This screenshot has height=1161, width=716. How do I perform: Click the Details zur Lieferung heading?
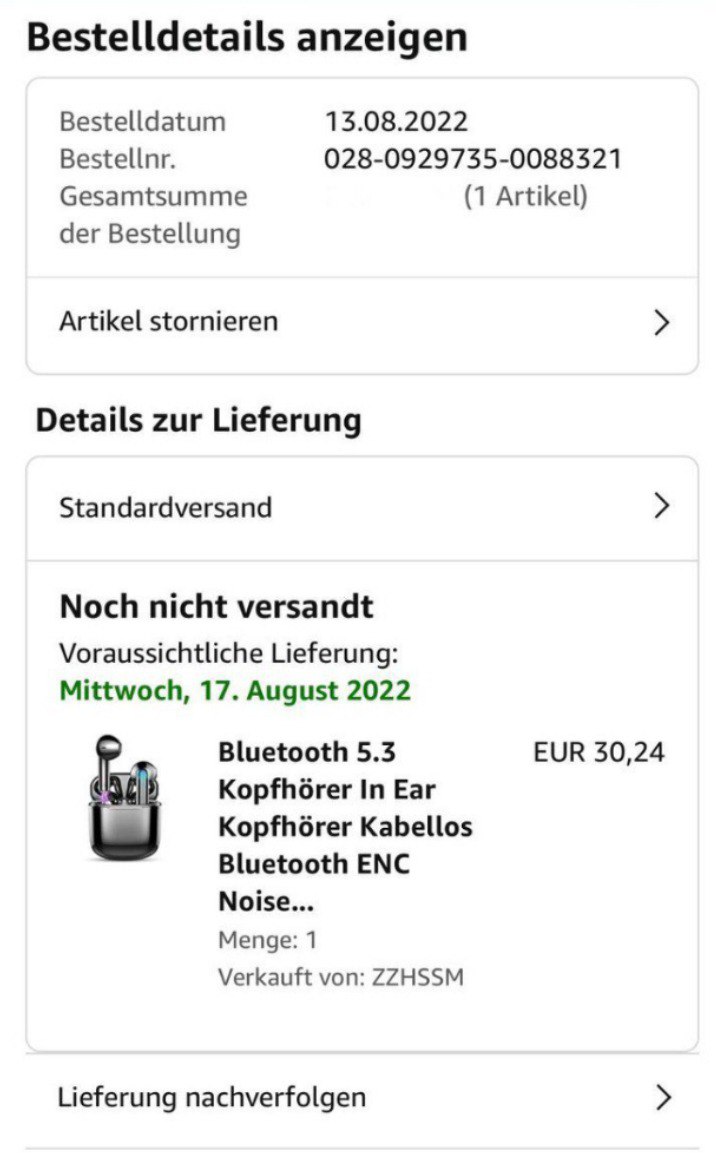point(198,420)
